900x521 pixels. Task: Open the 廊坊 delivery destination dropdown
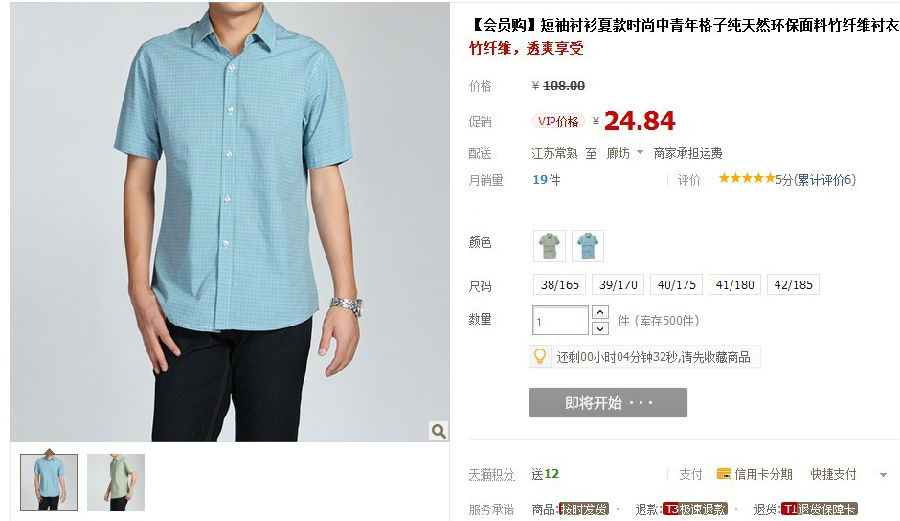(624, 153)
